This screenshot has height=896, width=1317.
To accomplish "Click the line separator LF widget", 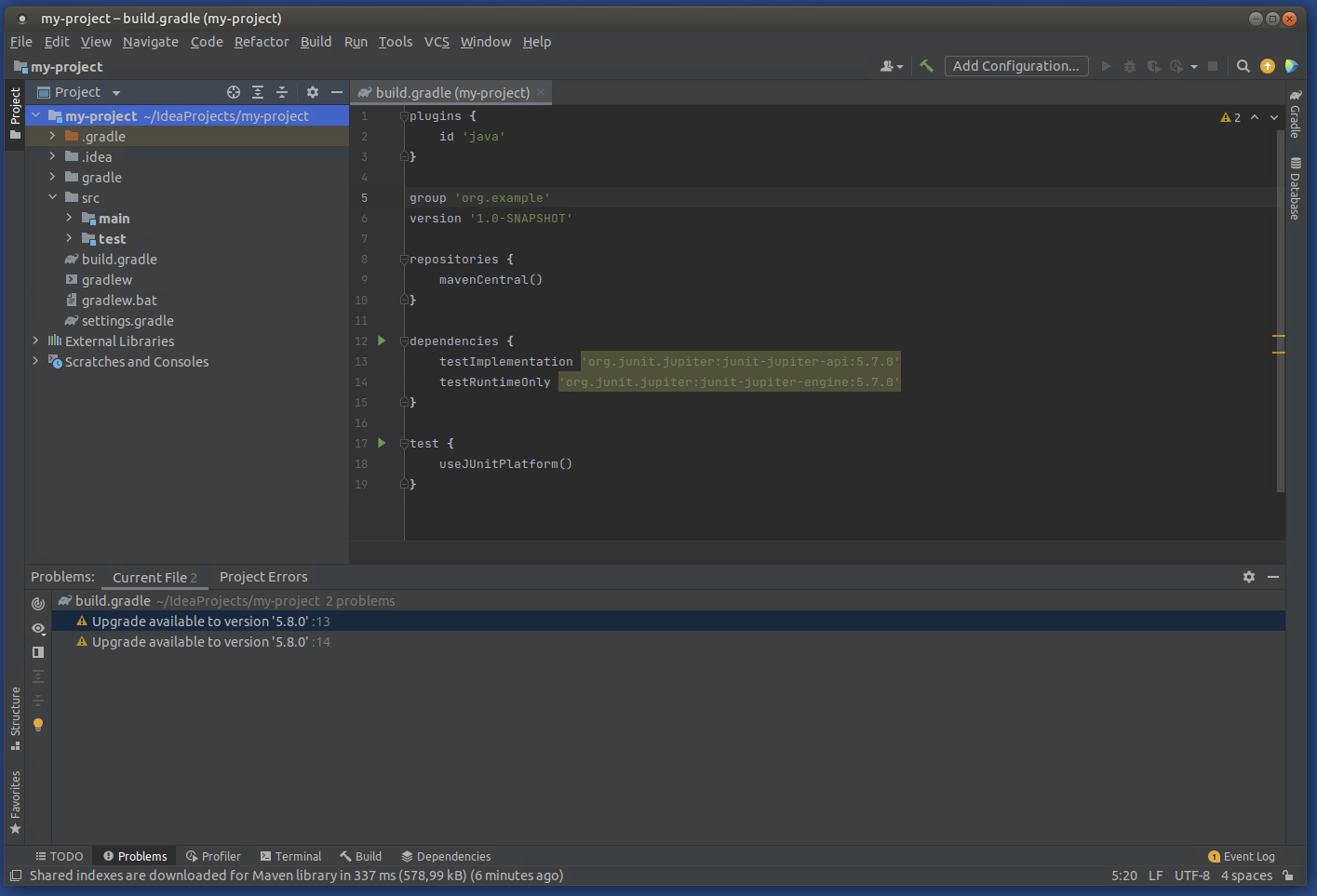I will (x=1156, y=876).
